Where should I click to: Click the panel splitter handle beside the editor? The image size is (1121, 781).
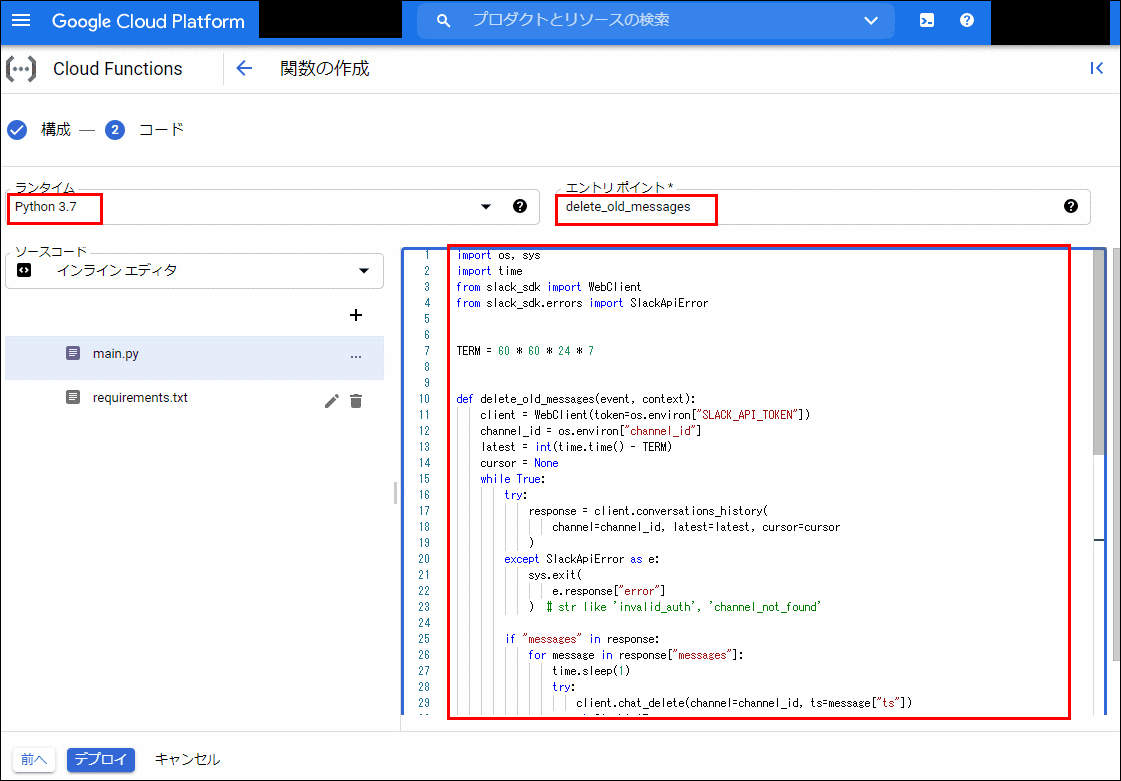pyautogui.click(x=395, y=493)
